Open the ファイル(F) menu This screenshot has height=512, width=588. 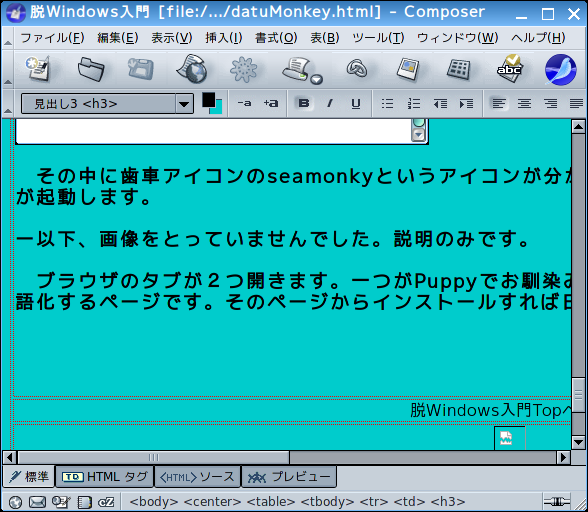click(x=52, y=38)
